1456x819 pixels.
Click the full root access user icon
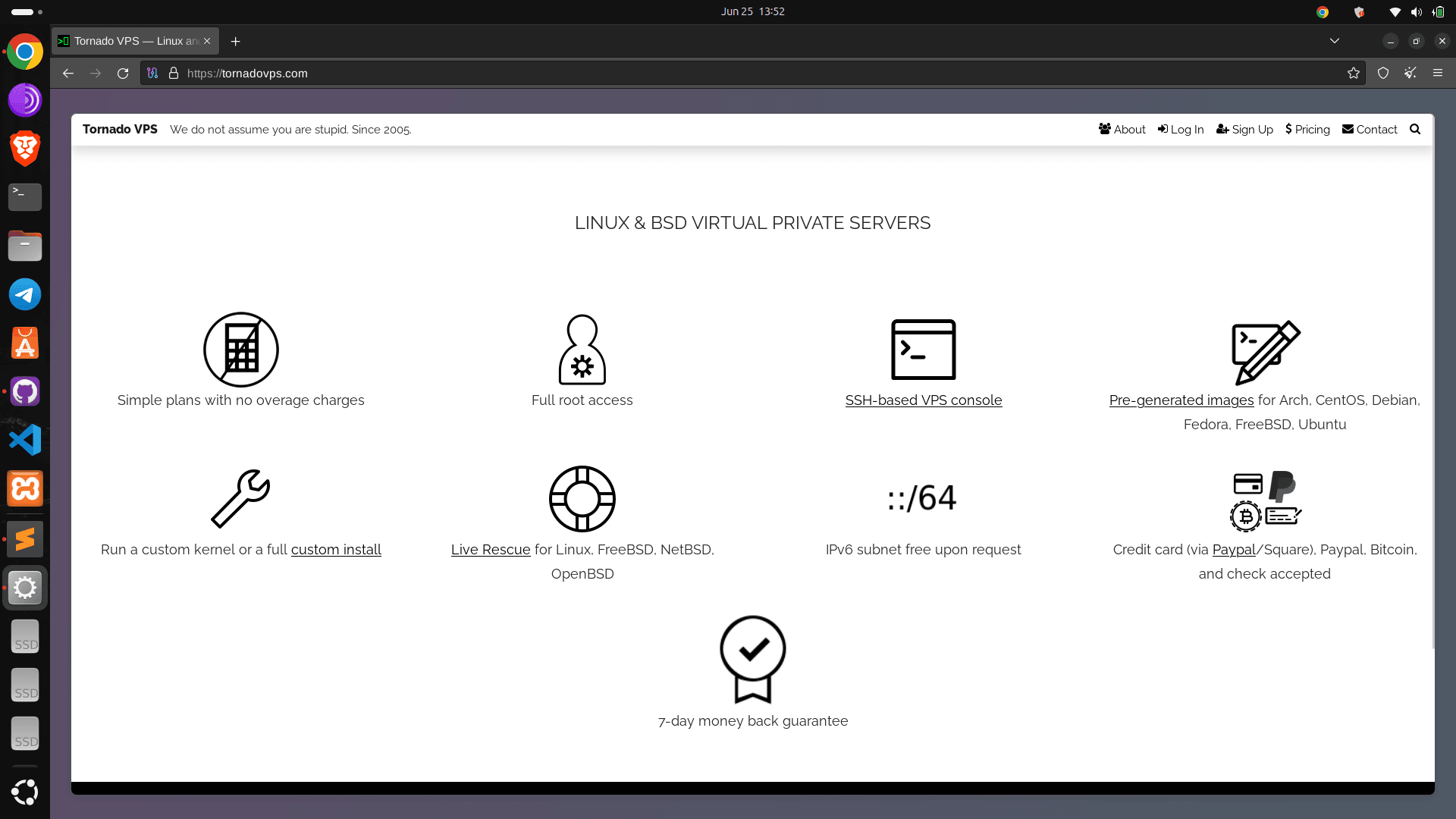[x=582, y=350]
